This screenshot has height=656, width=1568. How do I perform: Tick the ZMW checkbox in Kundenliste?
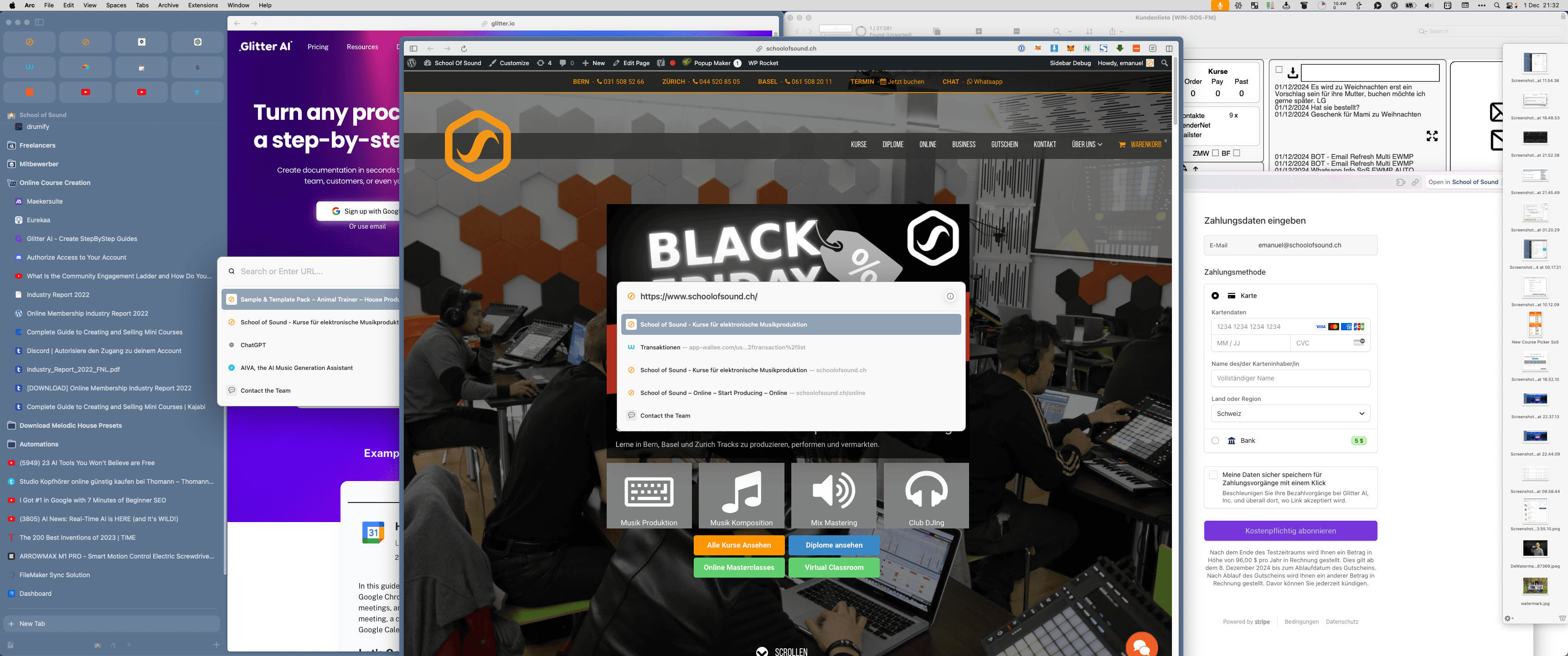point(1215,154)
